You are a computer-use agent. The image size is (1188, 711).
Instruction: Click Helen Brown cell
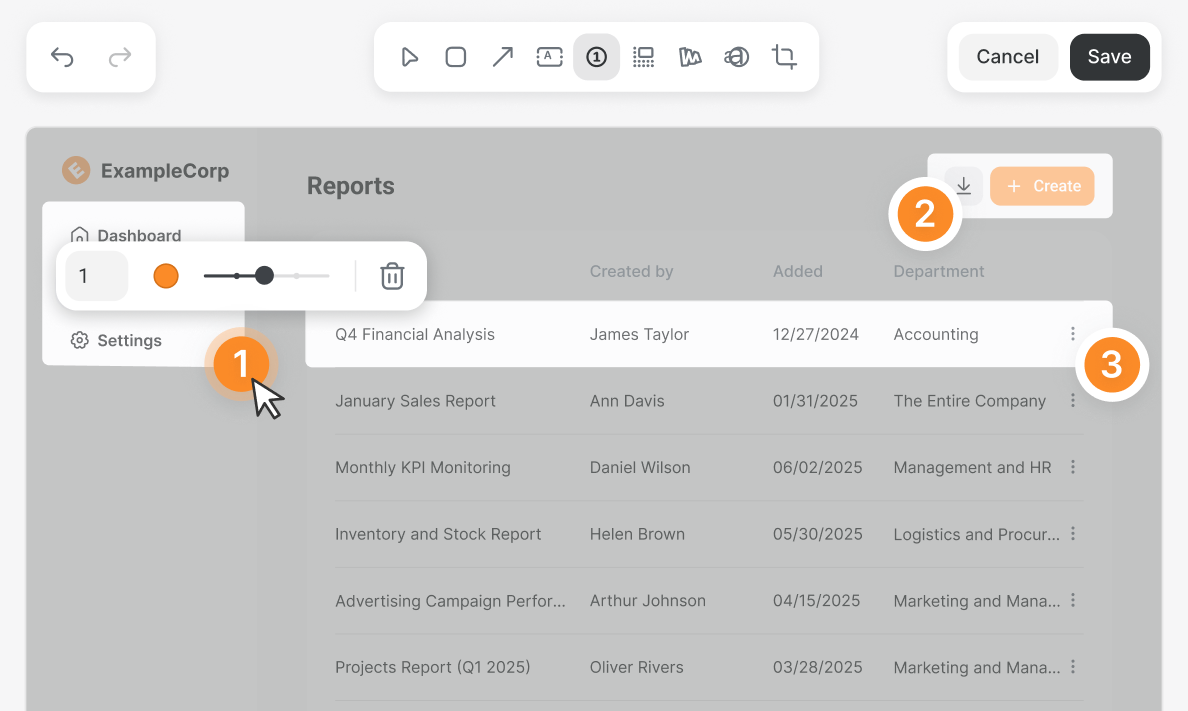click(637, 534)
